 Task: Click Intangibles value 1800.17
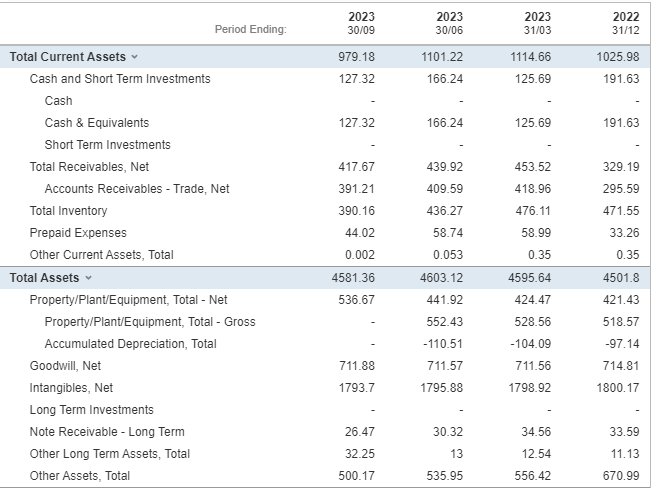(618, 388)
